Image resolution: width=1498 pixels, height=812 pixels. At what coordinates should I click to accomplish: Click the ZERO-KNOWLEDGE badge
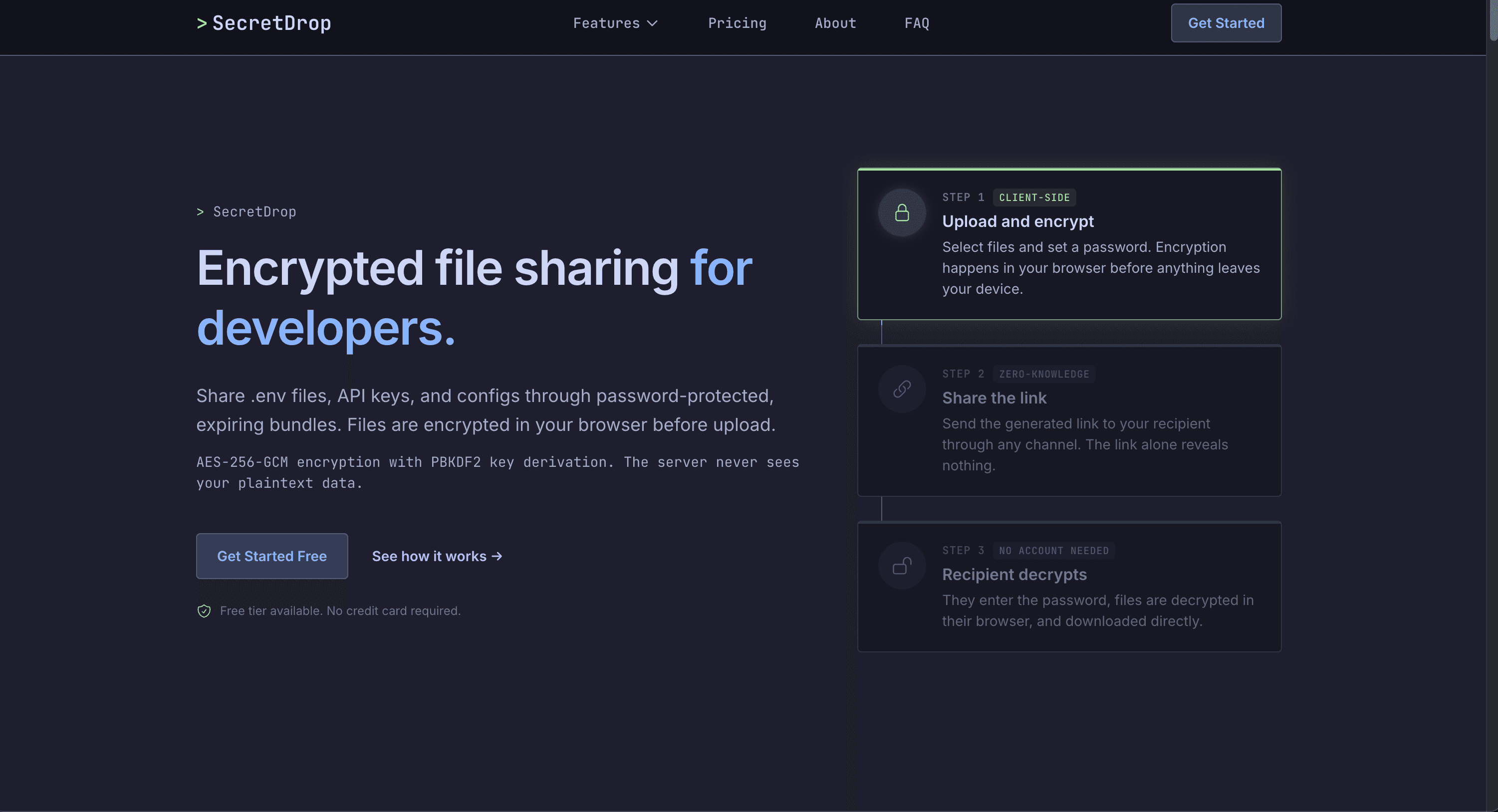[1044, 374]
